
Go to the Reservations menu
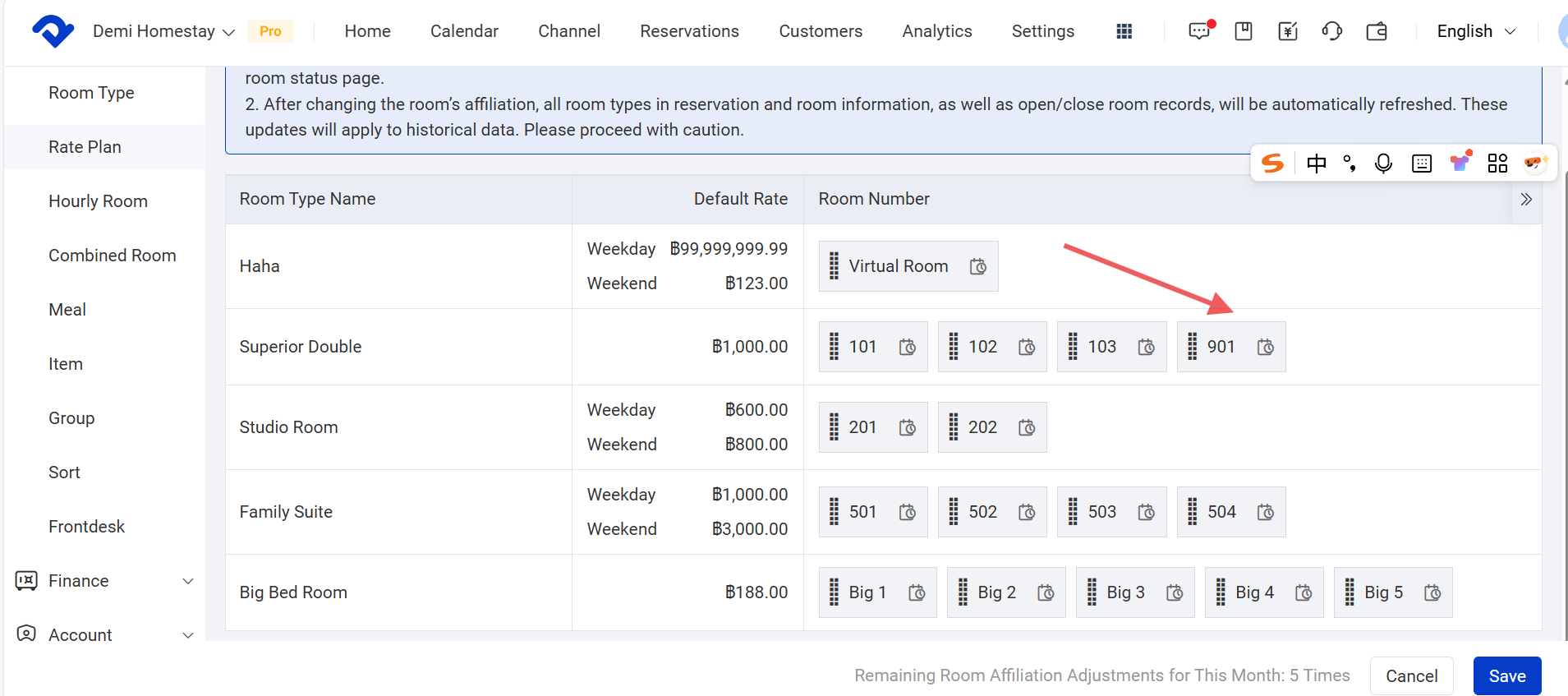point(689,31)
